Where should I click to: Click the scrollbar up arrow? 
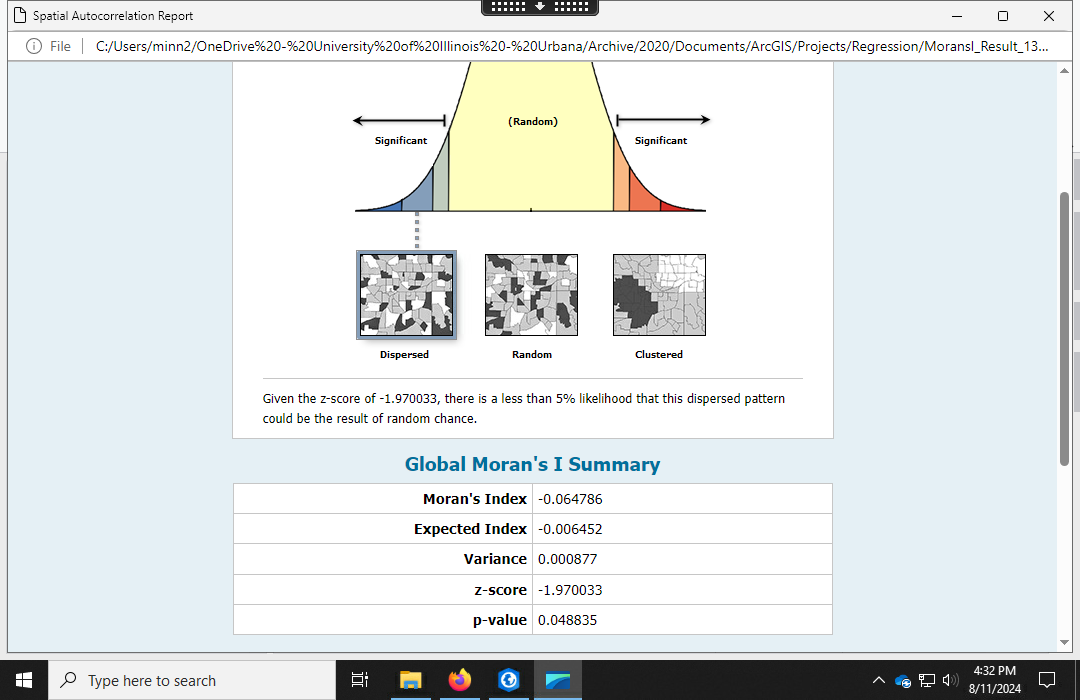click(1065, 72)
